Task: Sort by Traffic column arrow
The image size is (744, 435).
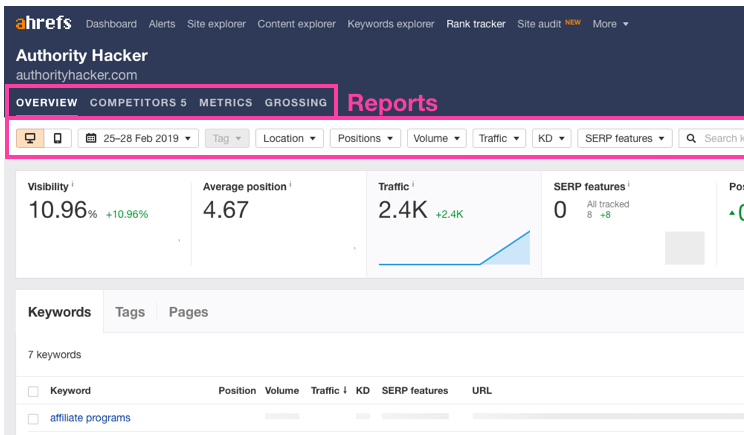Action: point(345,390)
